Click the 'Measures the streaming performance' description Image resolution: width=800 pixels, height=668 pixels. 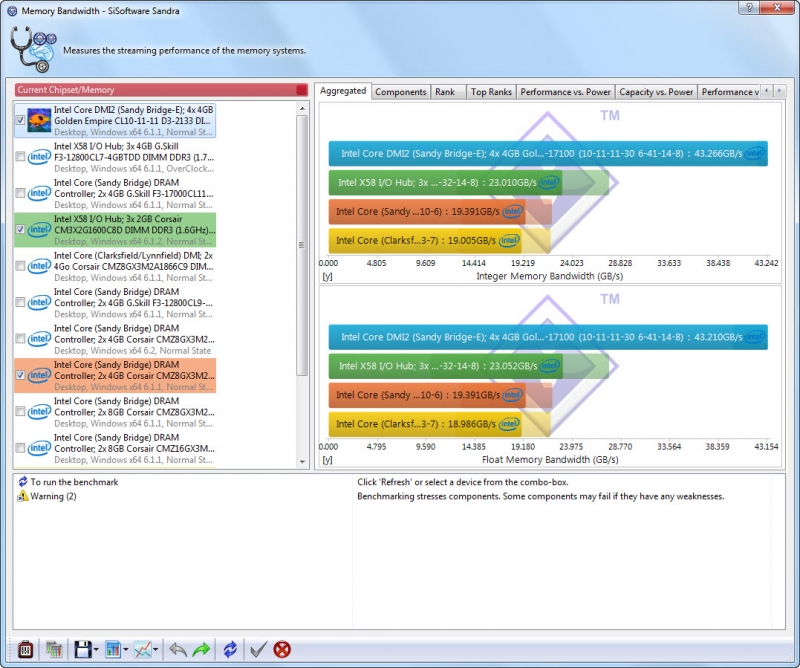[184, 51]
